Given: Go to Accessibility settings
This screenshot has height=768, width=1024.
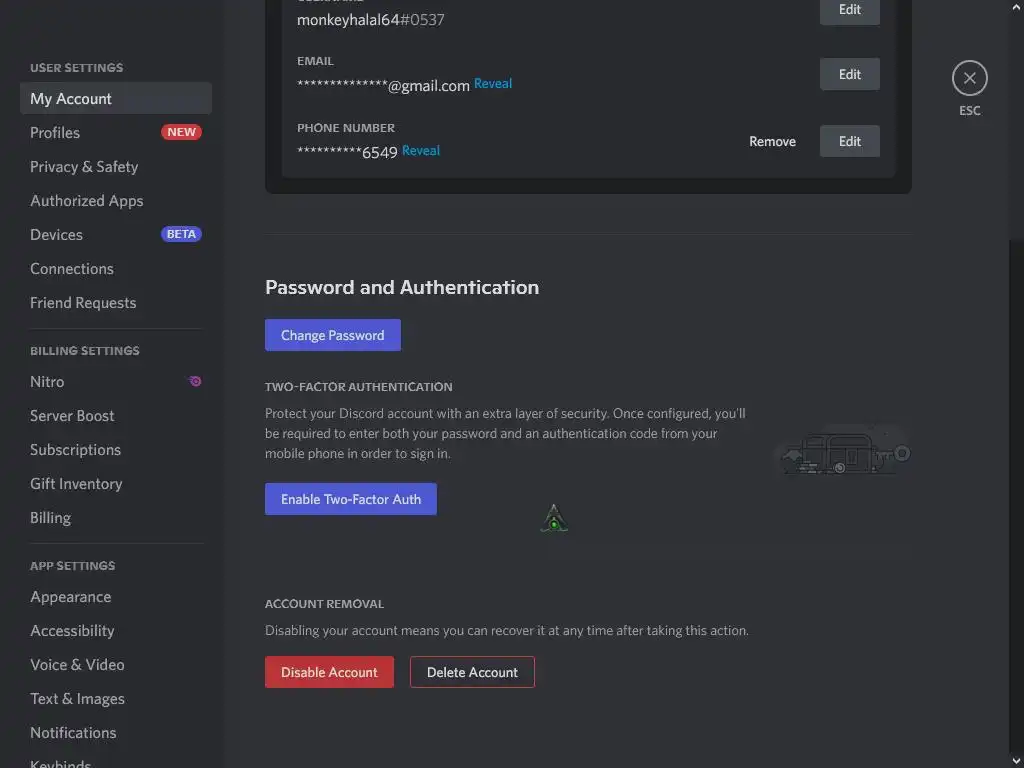Looking at the screenshot, I should click(116, 631).
